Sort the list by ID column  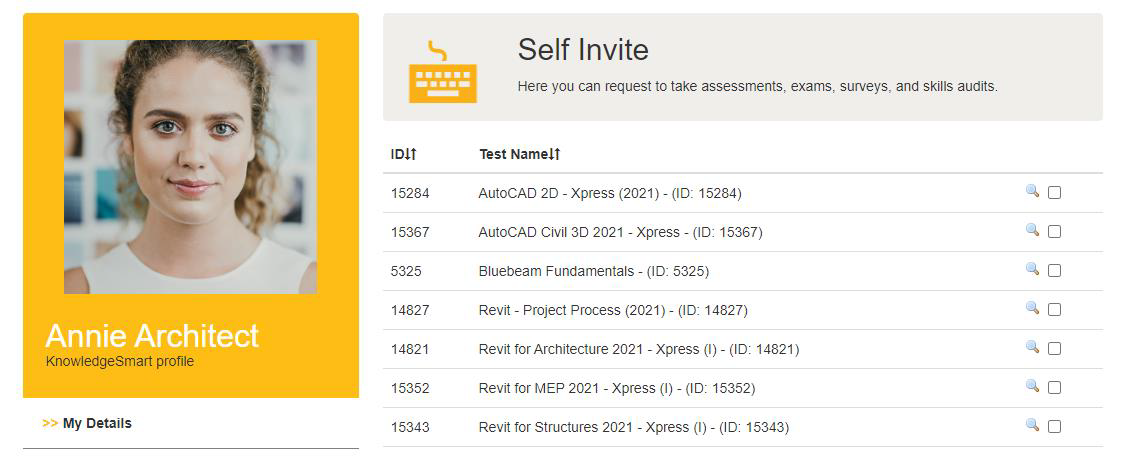coord(404,154)
